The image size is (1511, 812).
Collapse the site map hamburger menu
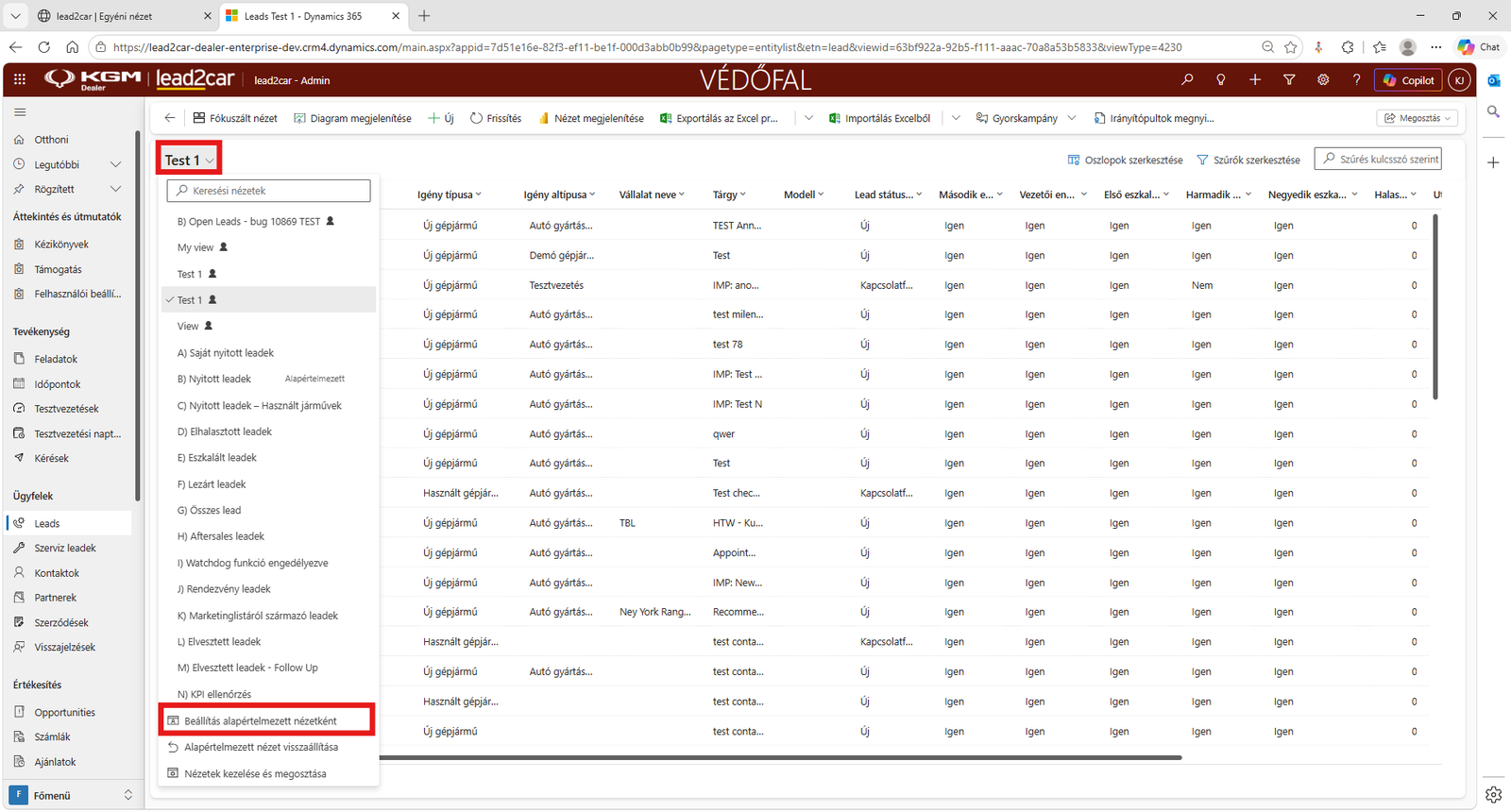click(x=20, y=112)
